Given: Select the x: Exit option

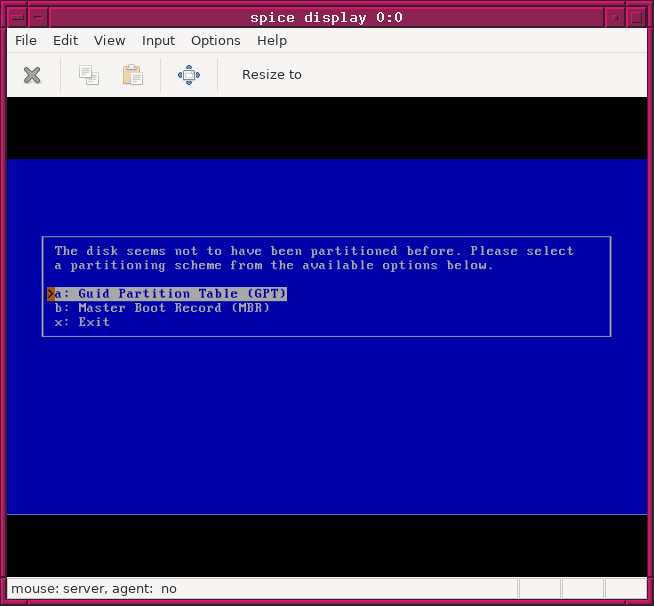Looking at the screenshot, I should (82, 322).
